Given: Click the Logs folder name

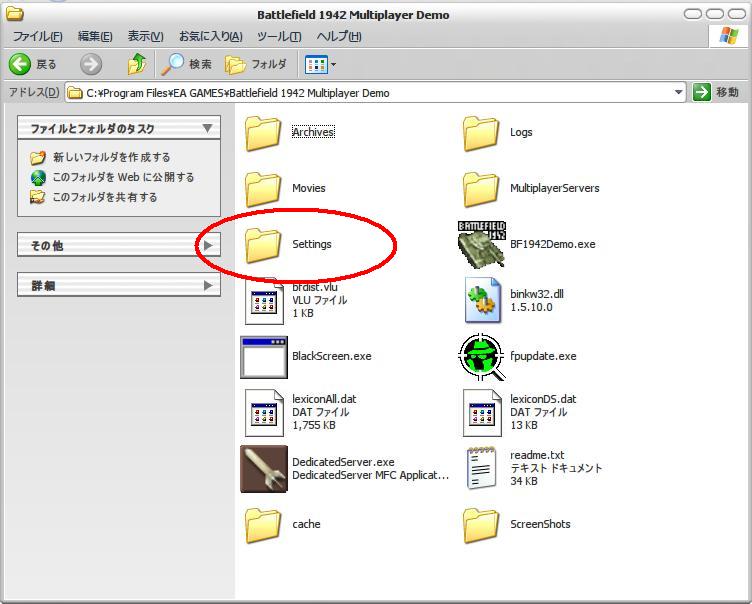Looking at the screenshot, I should point(521,132).
